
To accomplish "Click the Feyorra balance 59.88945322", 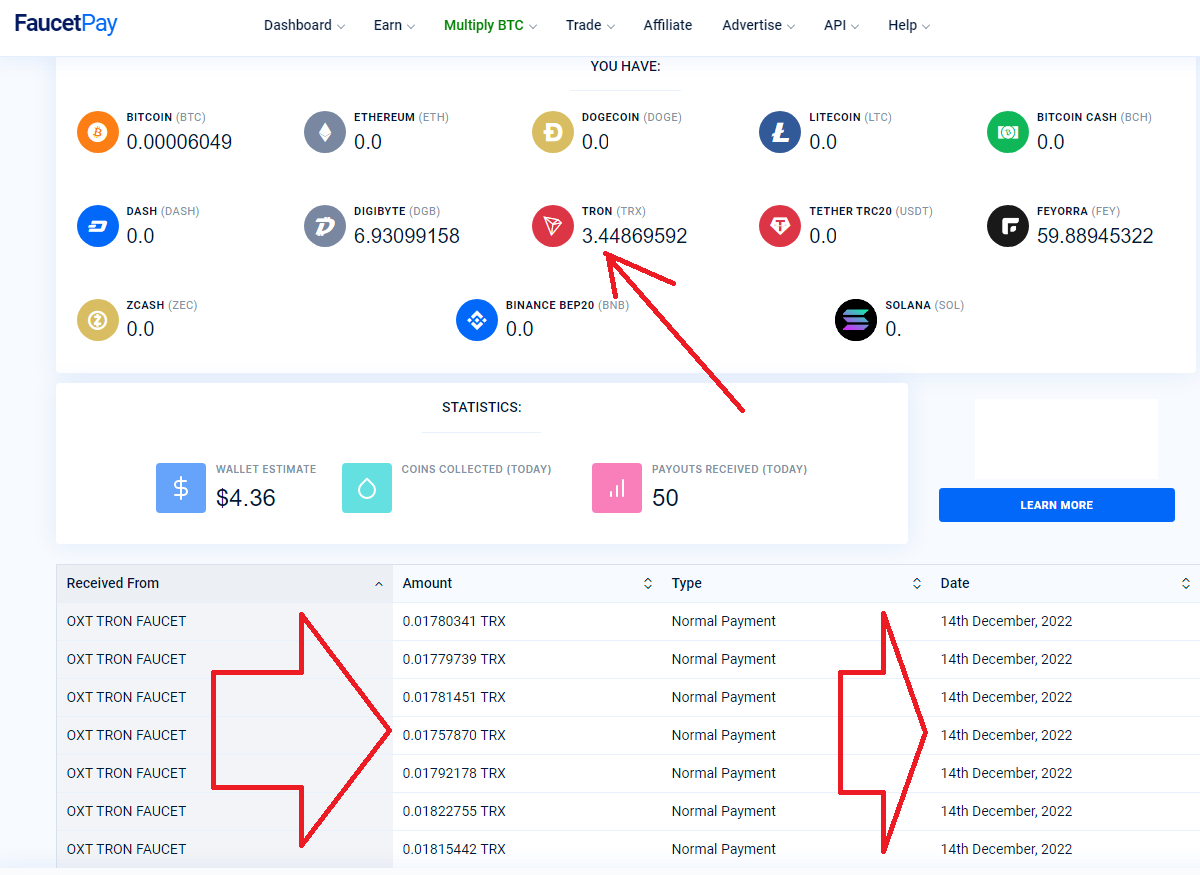I will (1095, 236).
